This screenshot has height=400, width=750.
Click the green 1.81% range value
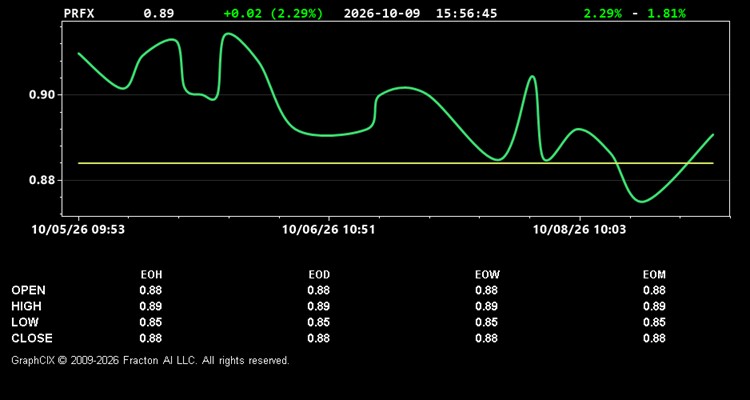(x=666, y=13)
